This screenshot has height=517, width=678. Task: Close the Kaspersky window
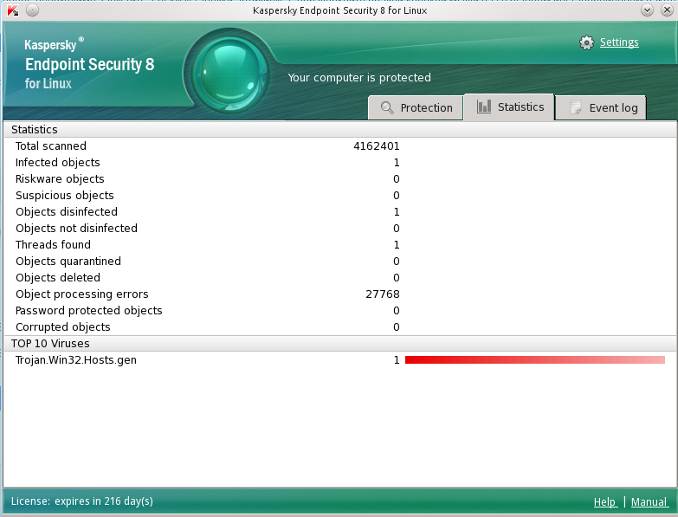pos(667,10)
